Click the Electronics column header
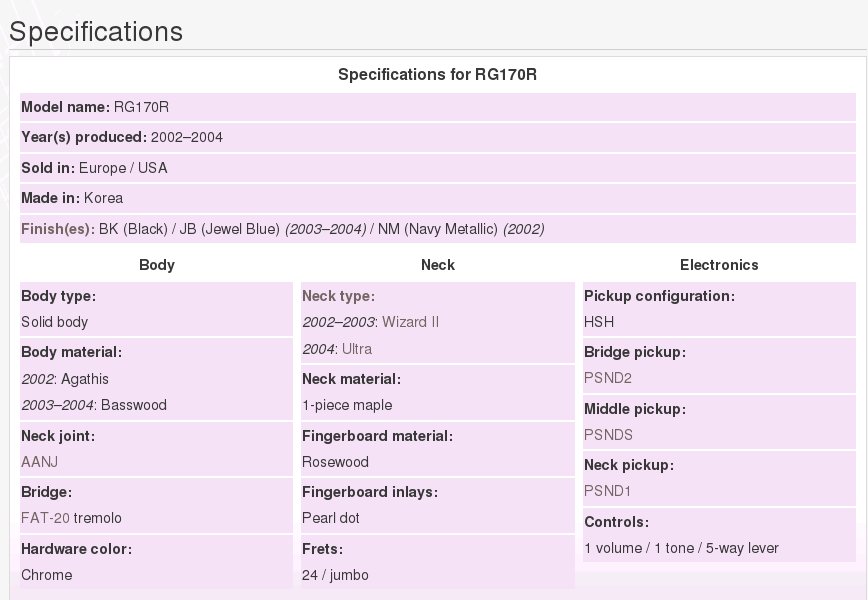Viewport: 868px width, 600px height. 719,265
